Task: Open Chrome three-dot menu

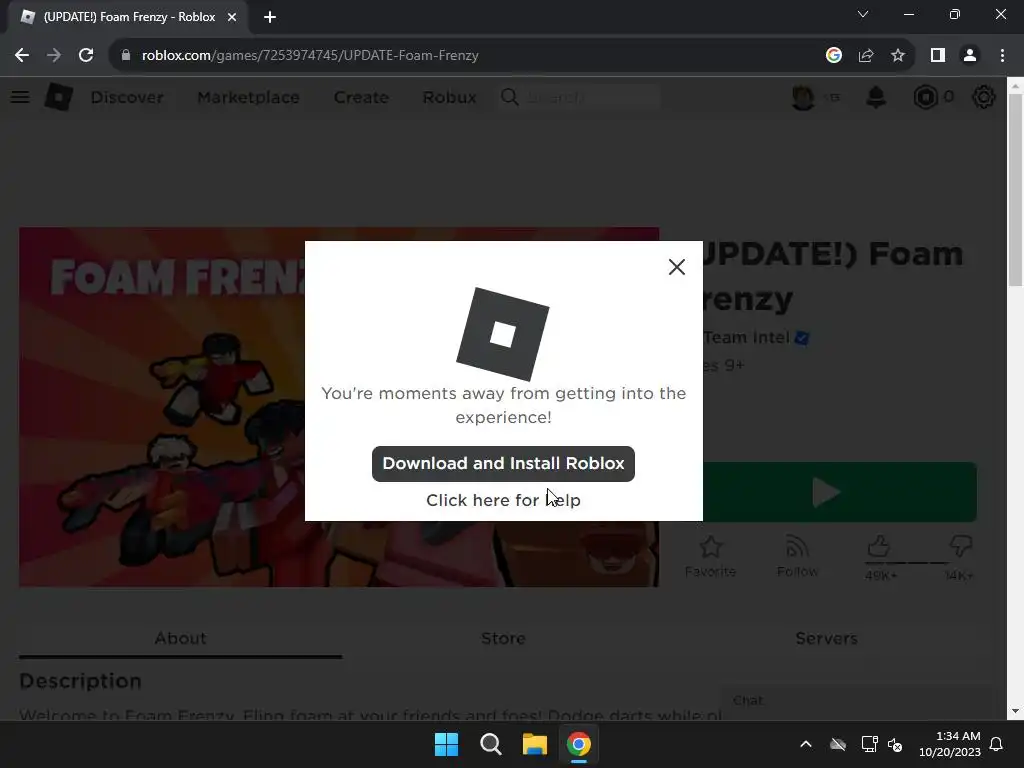Action: (x=1002, y=56)
